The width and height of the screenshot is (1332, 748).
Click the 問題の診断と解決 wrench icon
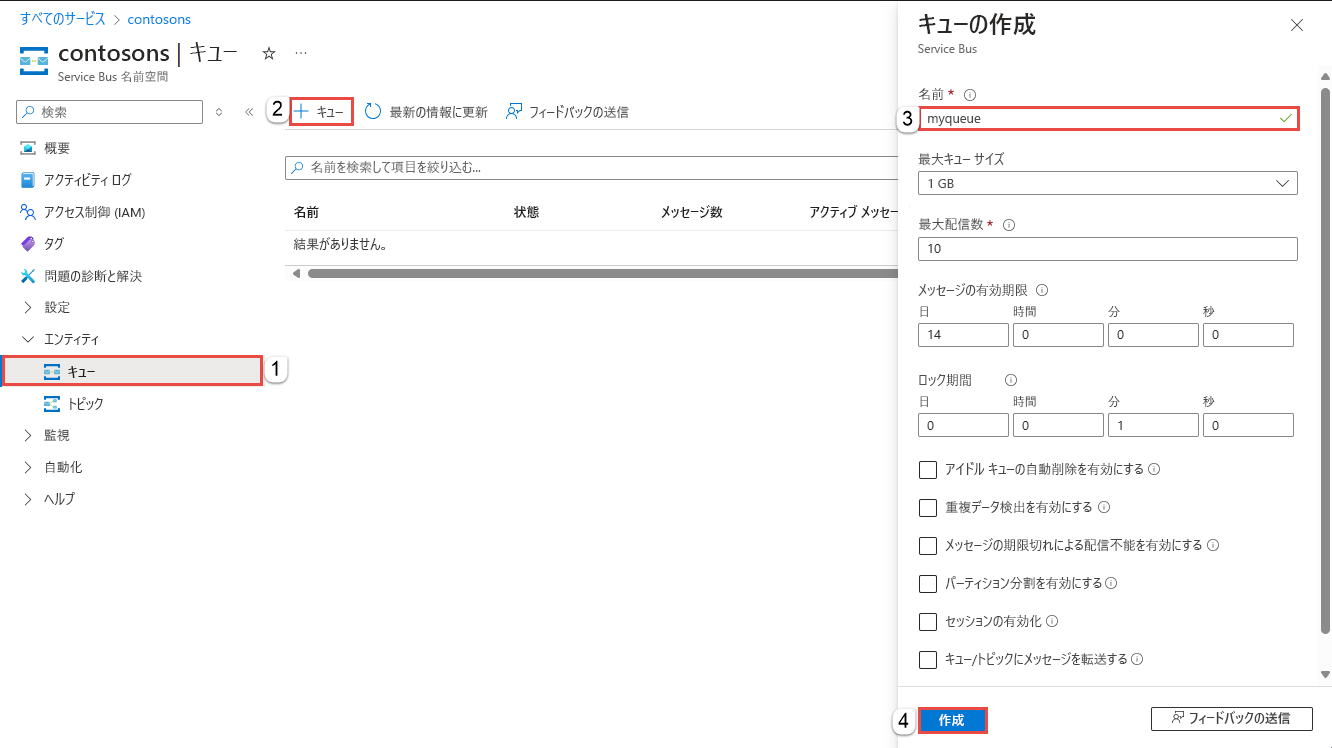[28, 276]
